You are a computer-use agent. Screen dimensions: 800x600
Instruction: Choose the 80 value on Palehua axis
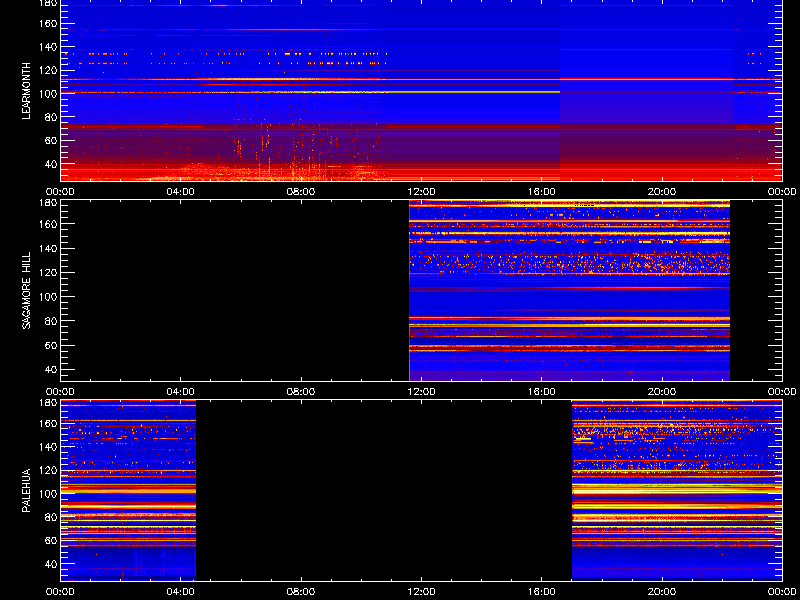(x=50, y=517)
